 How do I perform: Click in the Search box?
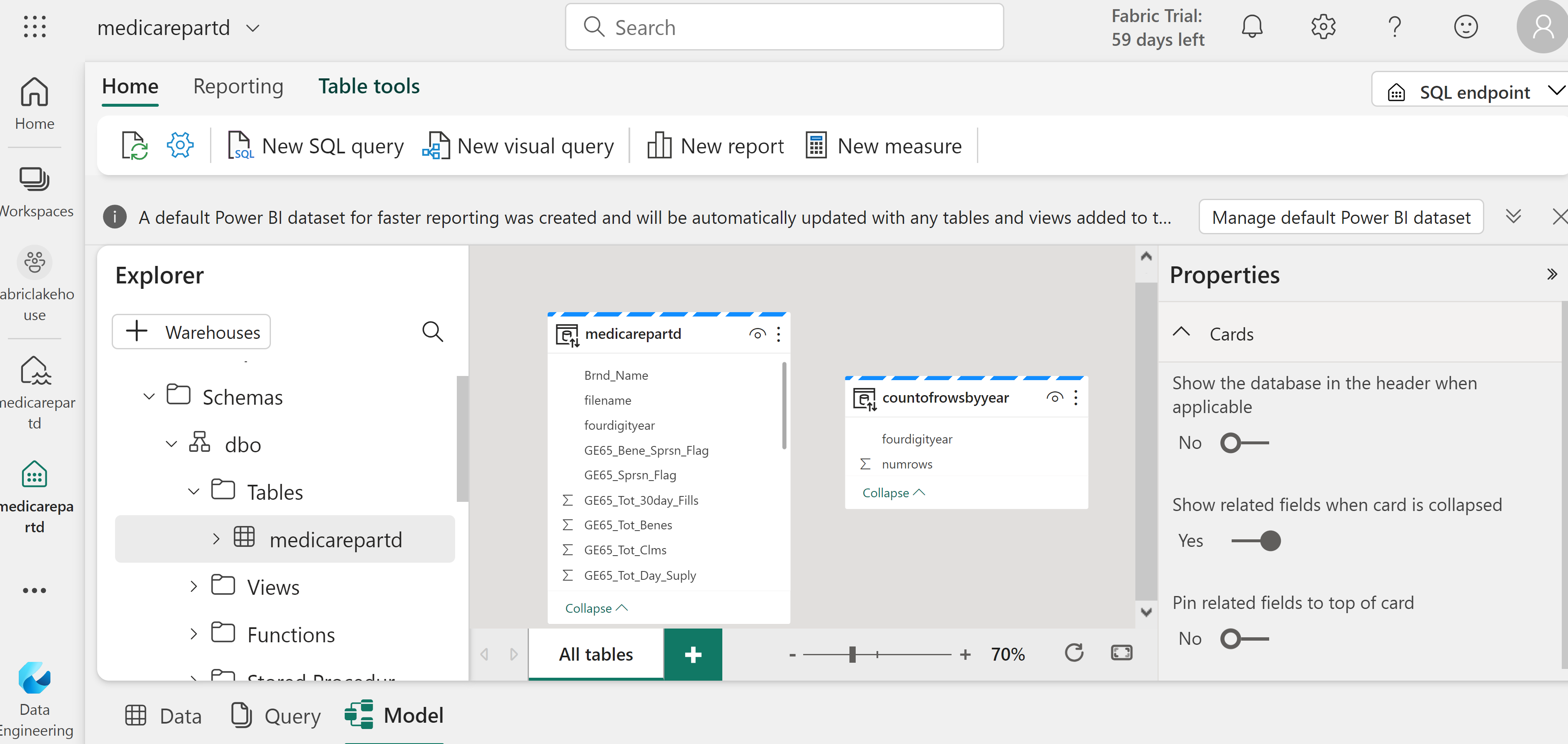click(x=784, y=28)
